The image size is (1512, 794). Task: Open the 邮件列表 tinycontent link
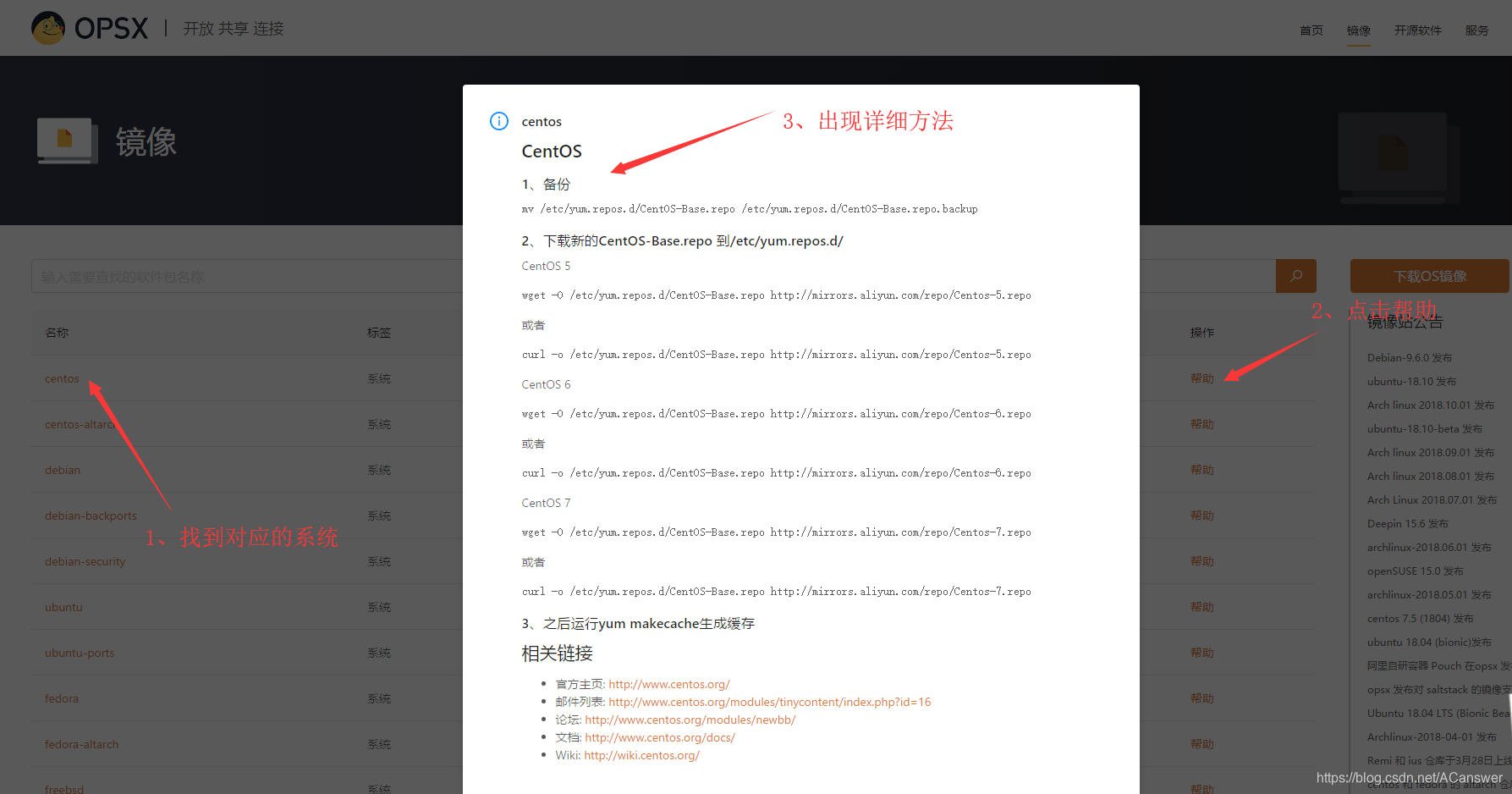pos(769,702)
